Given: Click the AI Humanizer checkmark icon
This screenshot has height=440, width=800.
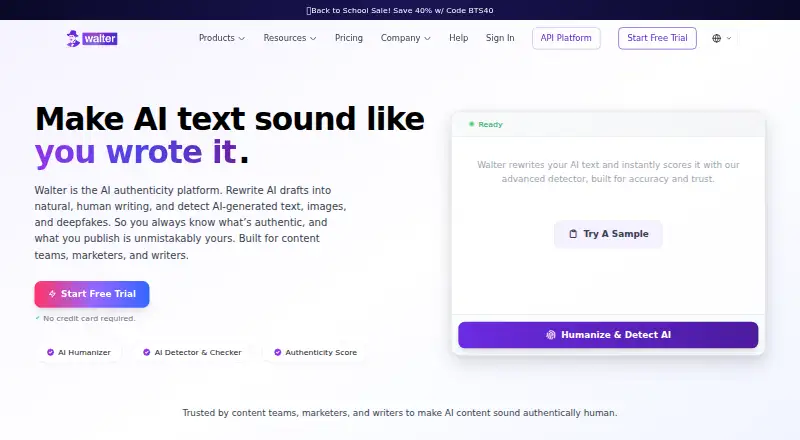Looking at the screenshot, I should [51, 352].
